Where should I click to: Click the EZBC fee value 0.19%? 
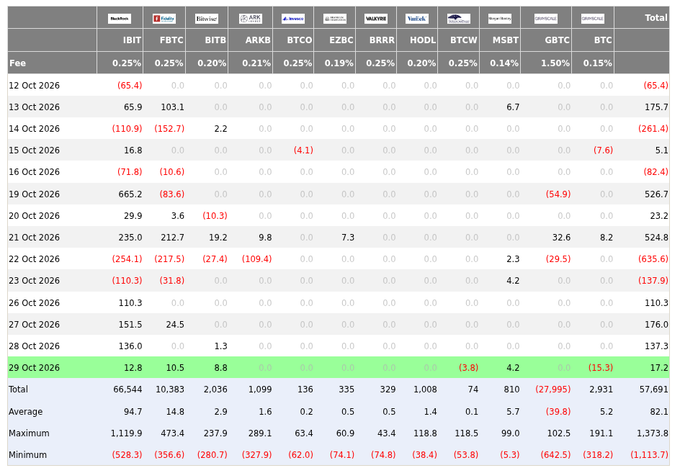point(339,63)
